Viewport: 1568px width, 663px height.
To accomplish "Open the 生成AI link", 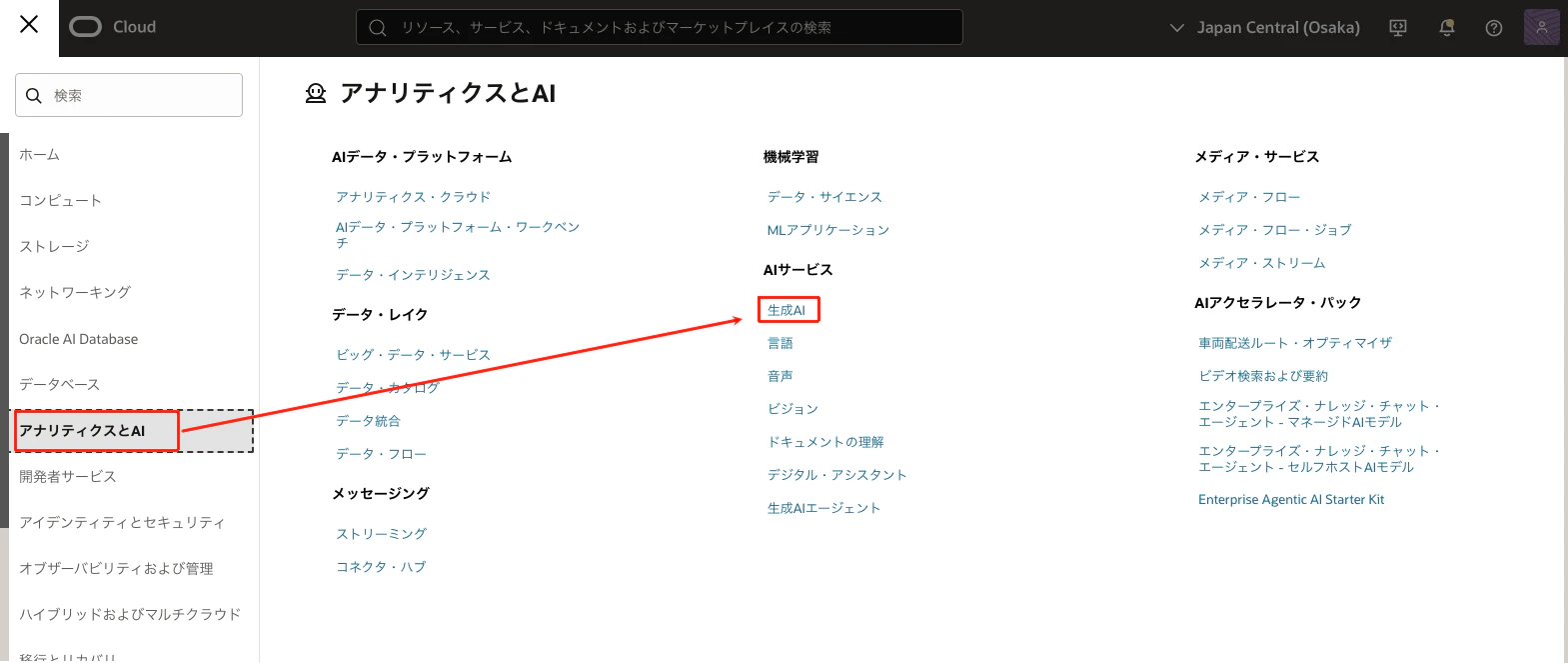I will pos(786,310).
